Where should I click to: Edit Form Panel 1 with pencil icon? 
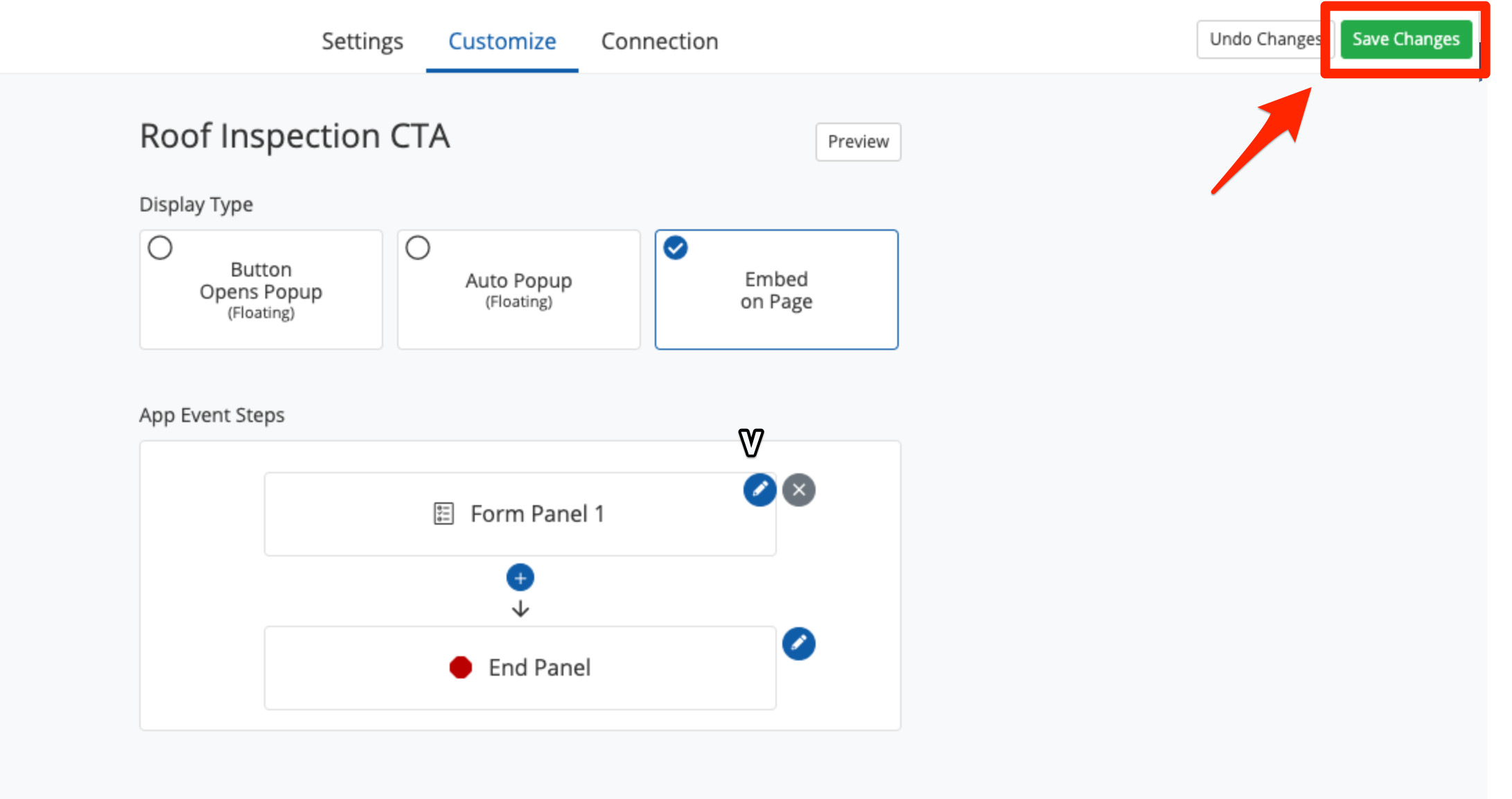(x=759, y=490)
